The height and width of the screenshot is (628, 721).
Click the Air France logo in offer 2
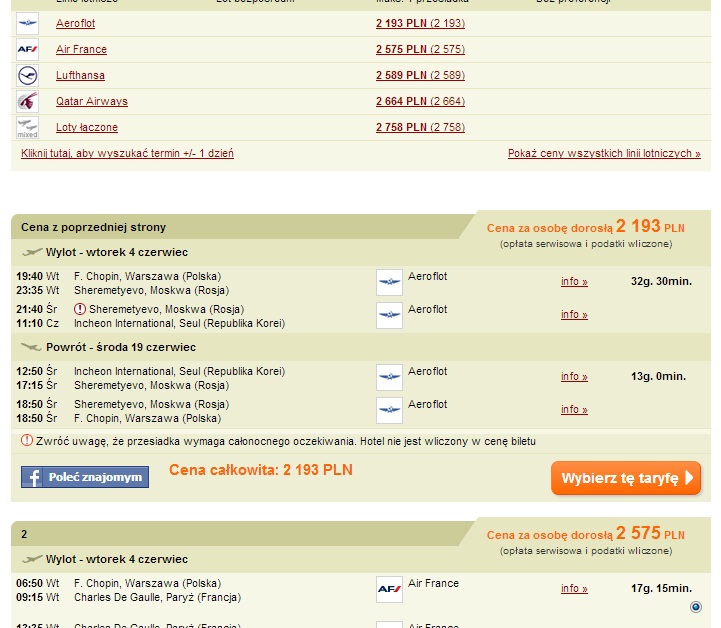point(389,589)
